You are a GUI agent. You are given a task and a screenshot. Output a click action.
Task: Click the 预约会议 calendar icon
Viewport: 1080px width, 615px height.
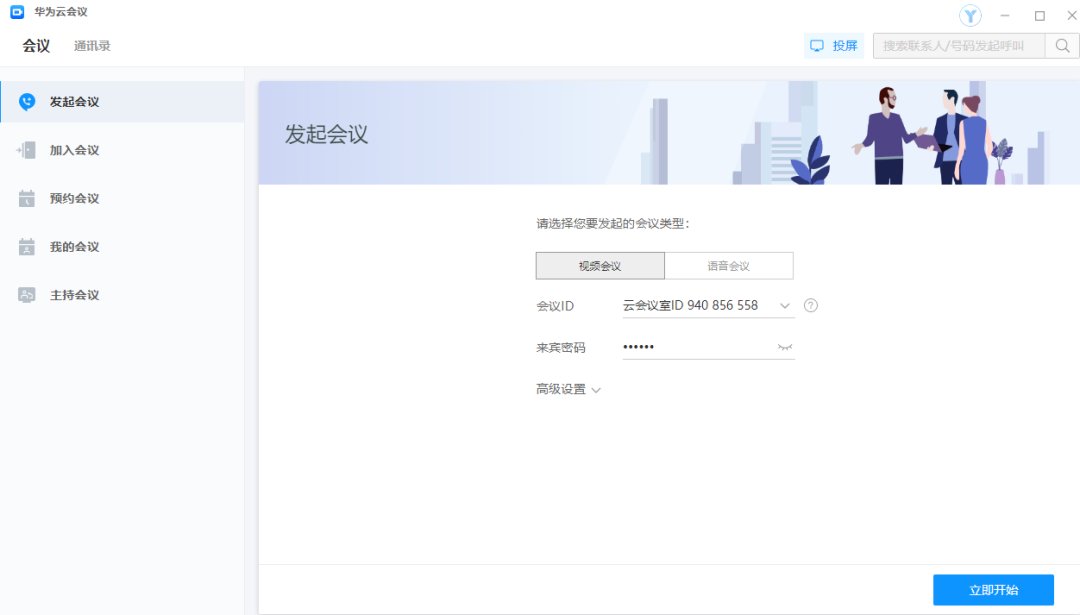[26, 198]
